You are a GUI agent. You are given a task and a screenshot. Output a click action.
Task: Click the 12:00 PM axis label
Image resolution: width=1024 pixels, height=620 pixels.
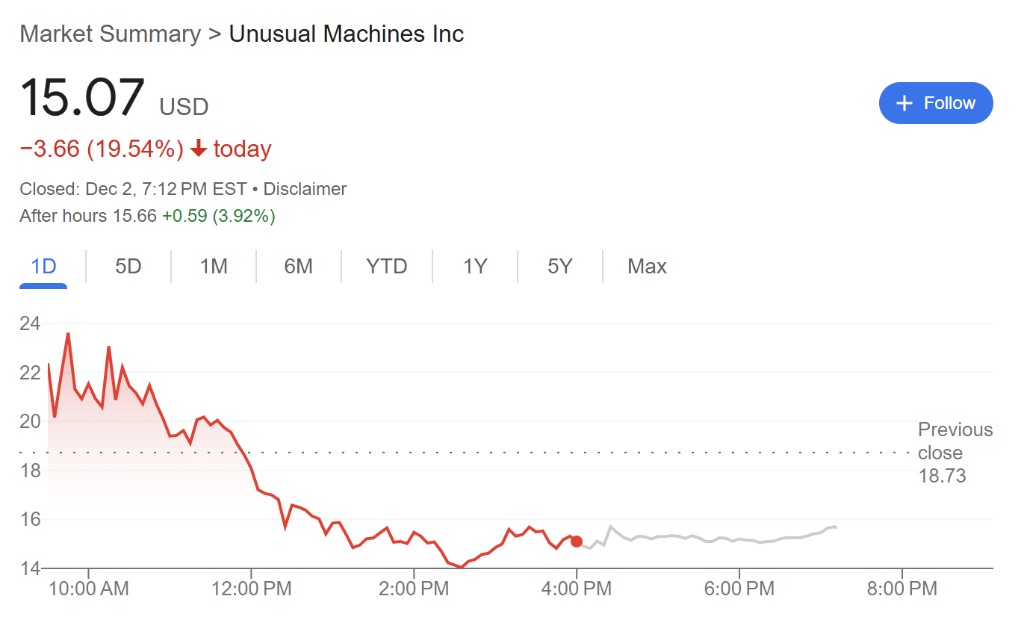pos(251,589)
